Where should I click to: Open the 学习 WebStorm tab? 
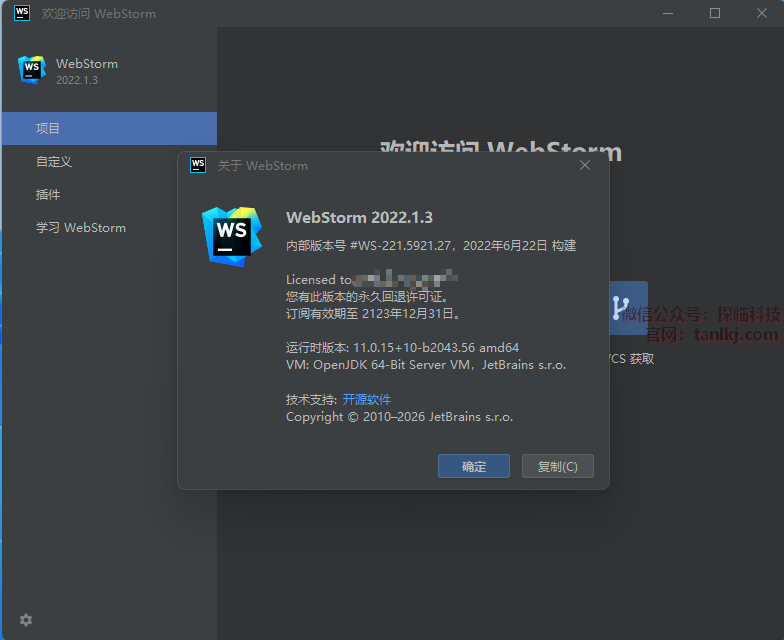pyautogui.click(x=110, y=228)
